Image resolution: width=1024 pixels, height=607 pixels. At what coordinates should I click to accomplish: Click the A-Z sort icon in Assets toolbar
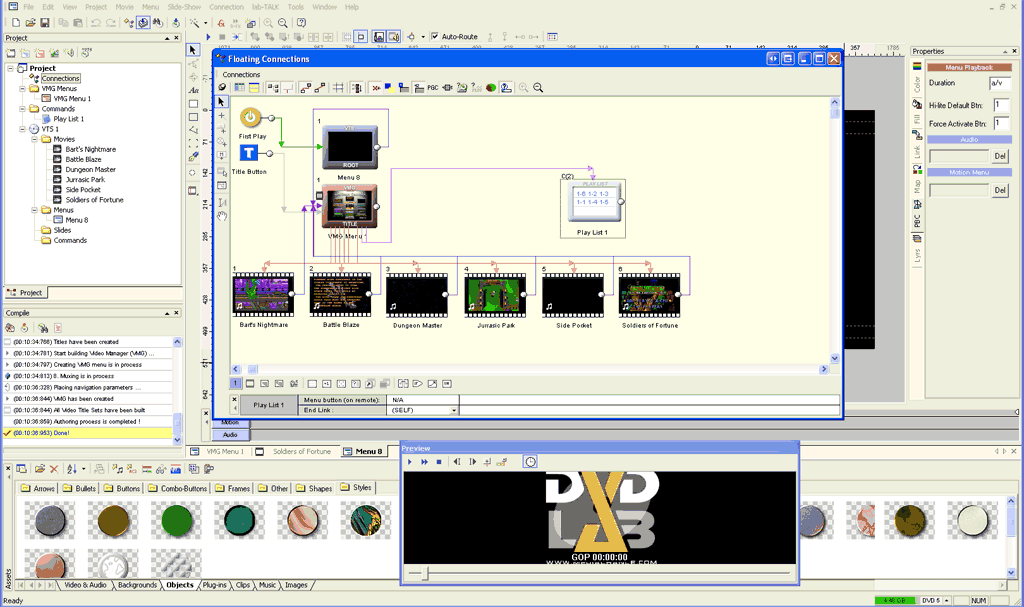point(71,469)
